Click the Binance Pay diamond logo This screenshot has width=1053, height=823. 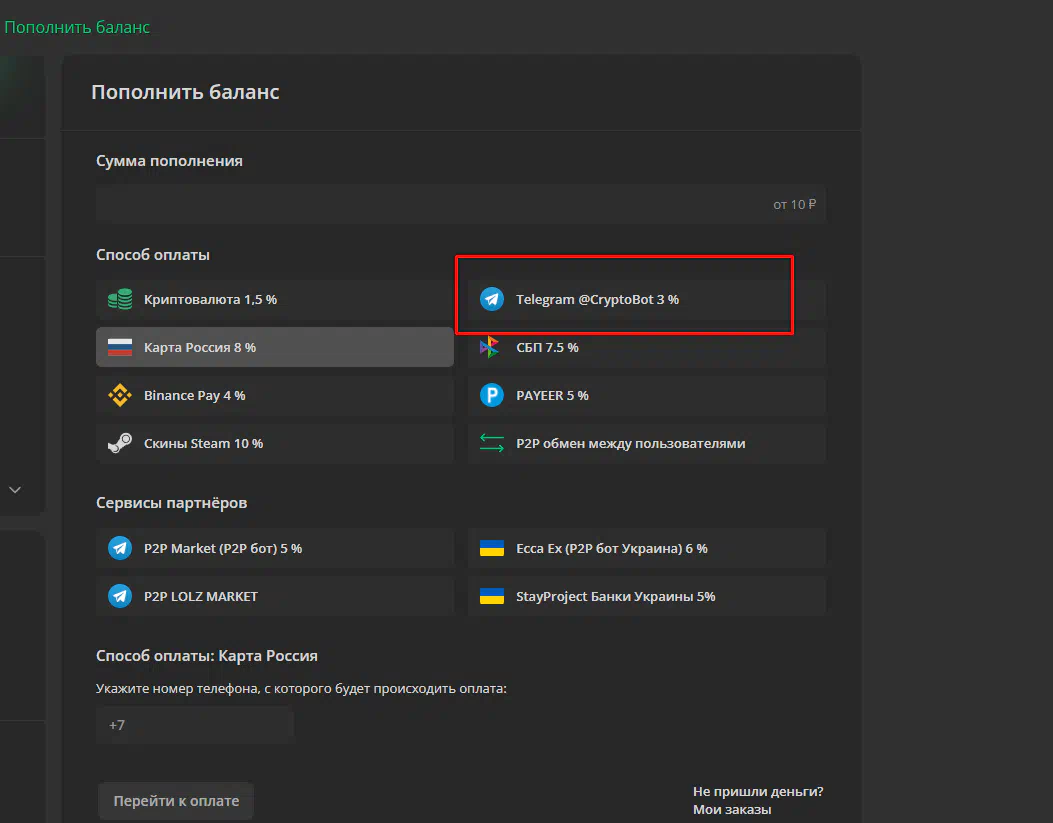[x=120, y=395]
